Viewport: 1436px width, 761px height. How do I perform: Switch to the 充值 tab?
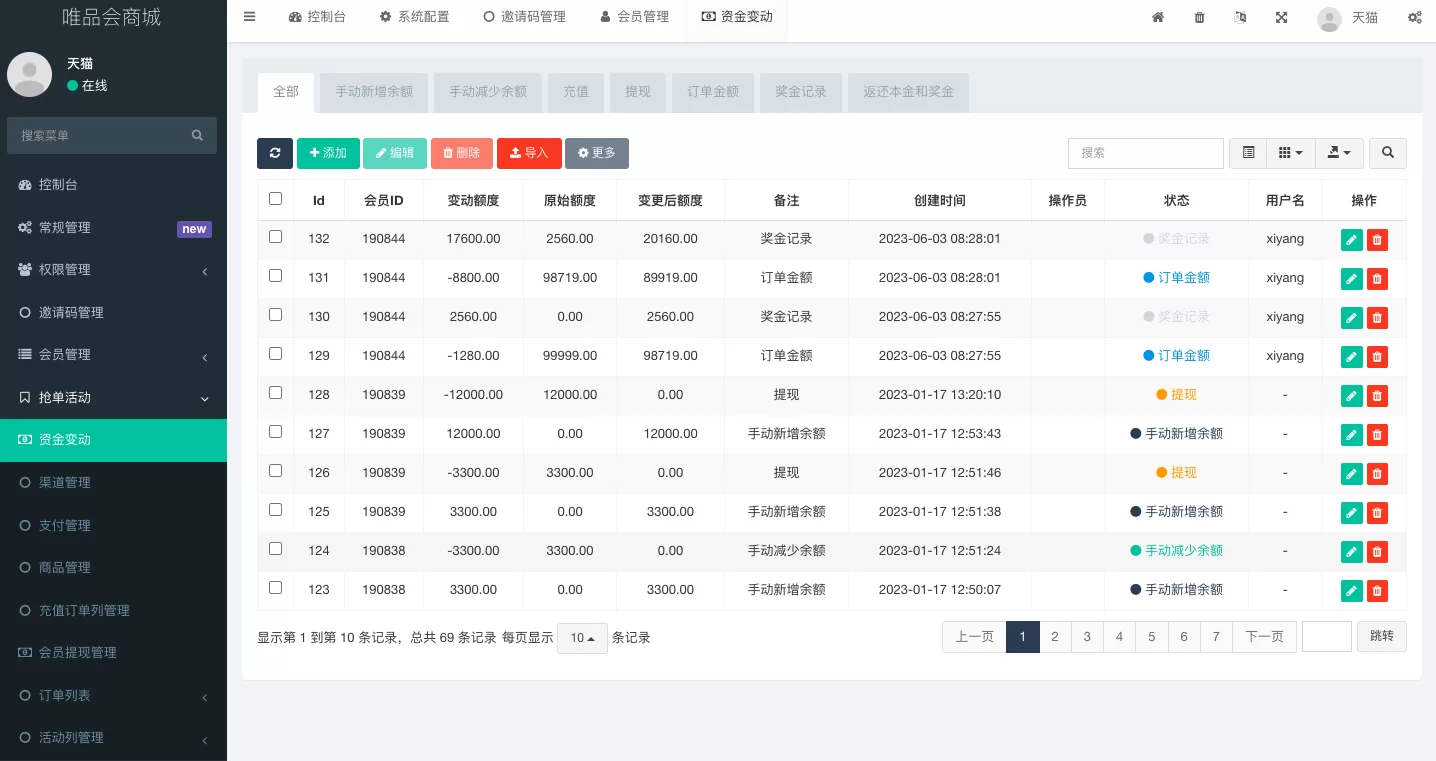coord(576,92)
